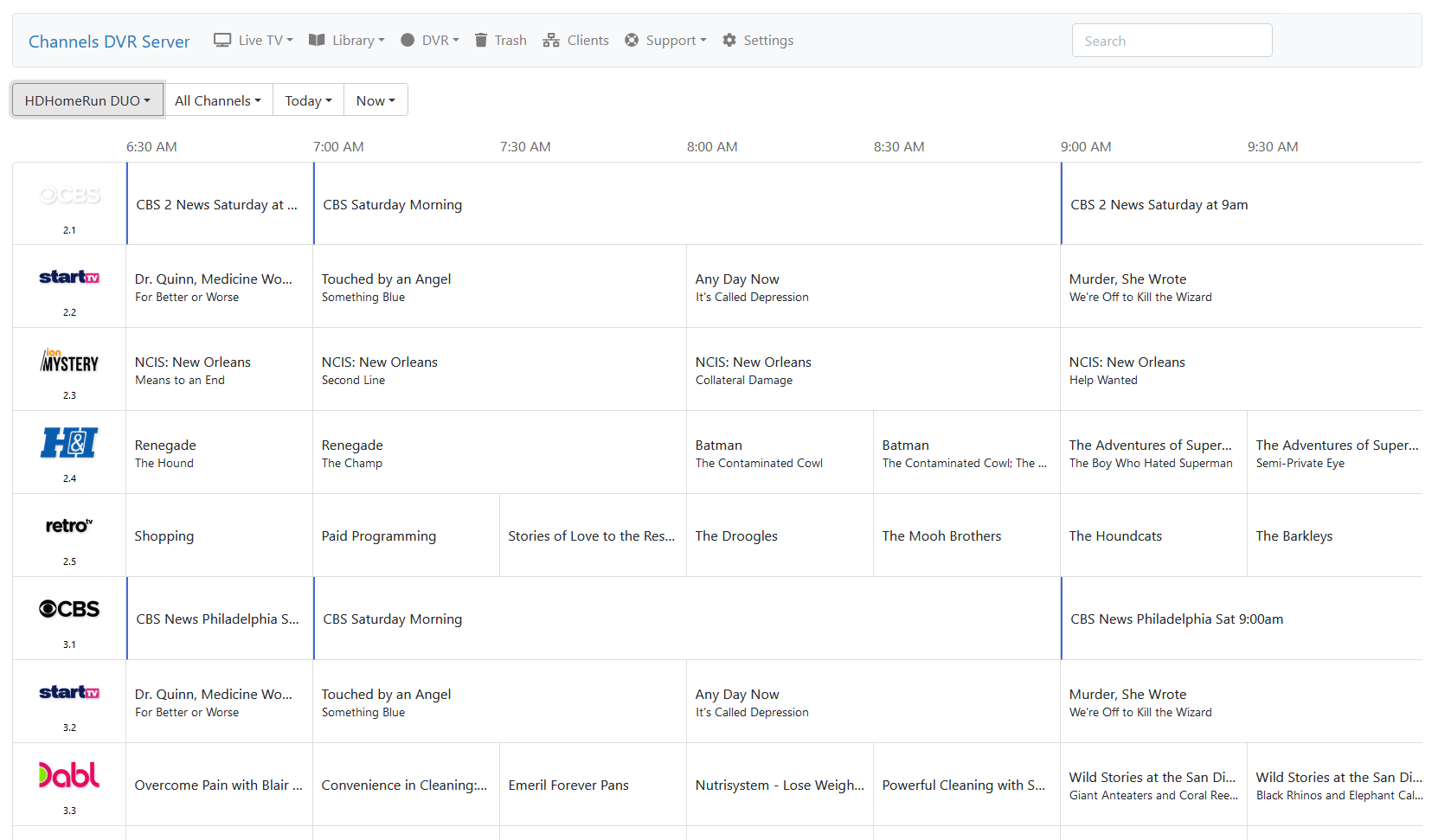The height and width of the screenshot is (840, 1438).
Task: Click the Support lifebuoy icon
Action: coord(632,41)
